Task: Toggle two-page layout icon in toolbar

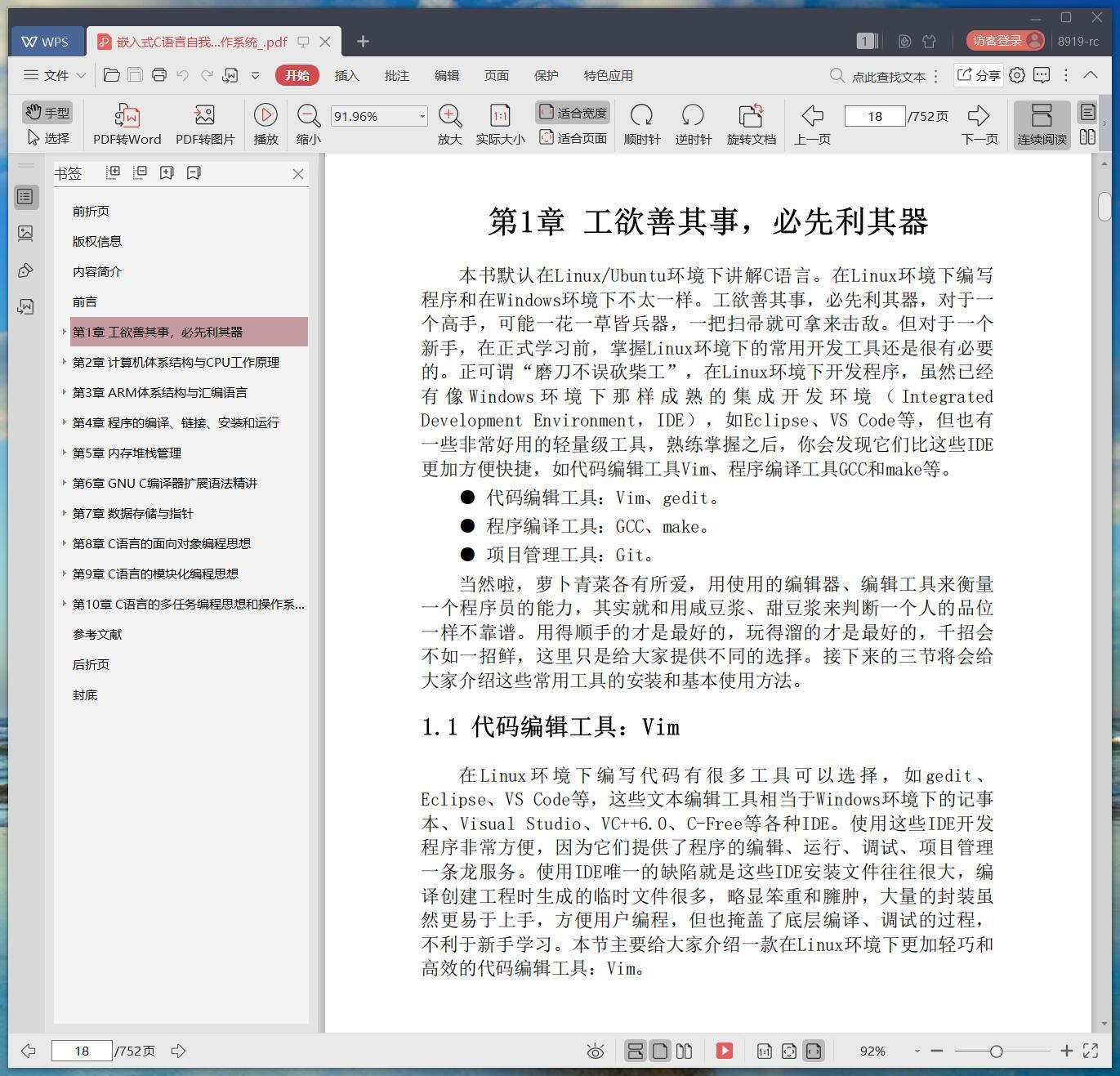Action: pos(1087,137)
